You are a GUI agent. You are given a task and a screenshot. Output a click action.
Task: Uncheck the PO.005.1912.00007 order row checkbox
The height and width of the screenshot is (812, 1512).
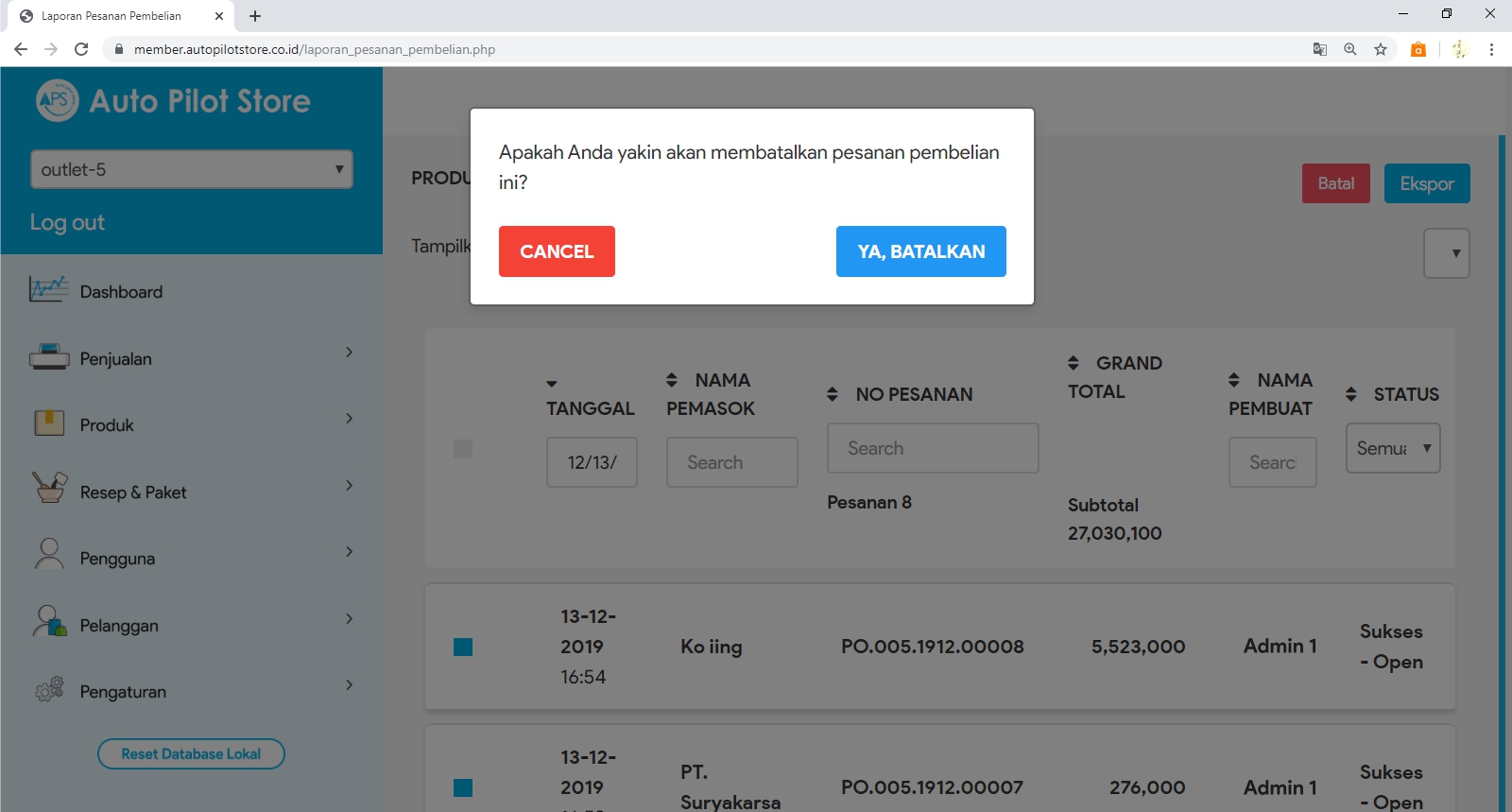click(463, 787)
